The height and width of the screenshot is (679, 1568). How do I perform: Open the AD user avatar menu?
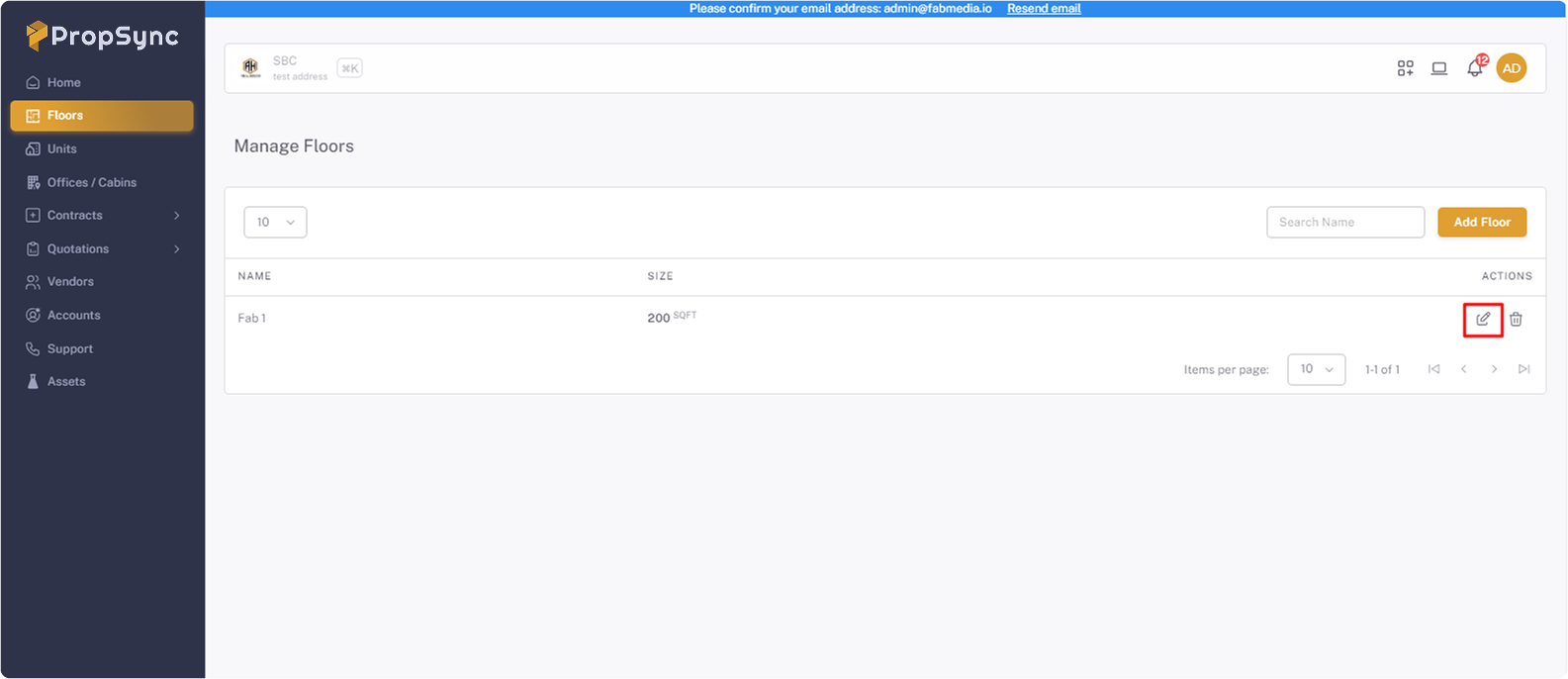click(x=1512, y=68)
